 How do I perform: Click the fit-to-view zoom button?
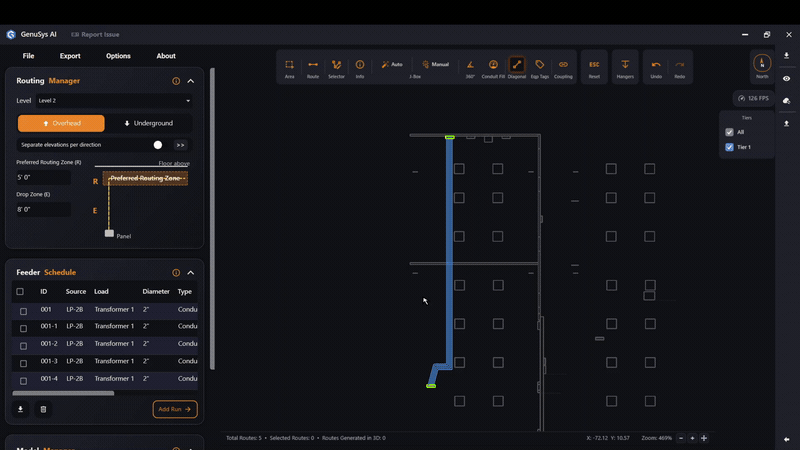(x=704, y=438)
